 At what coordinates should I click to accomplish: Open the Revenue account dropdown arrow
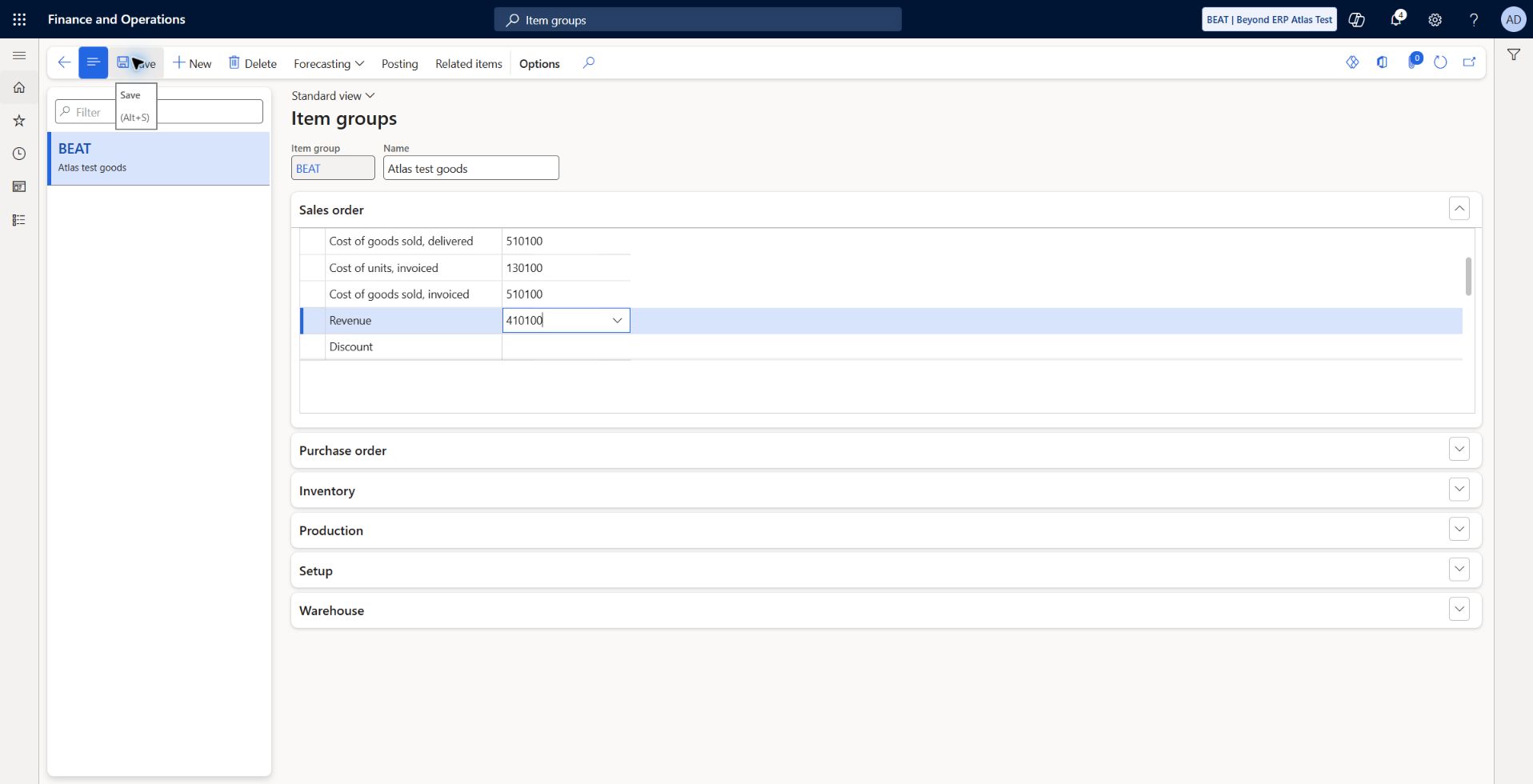coord(617,321)
